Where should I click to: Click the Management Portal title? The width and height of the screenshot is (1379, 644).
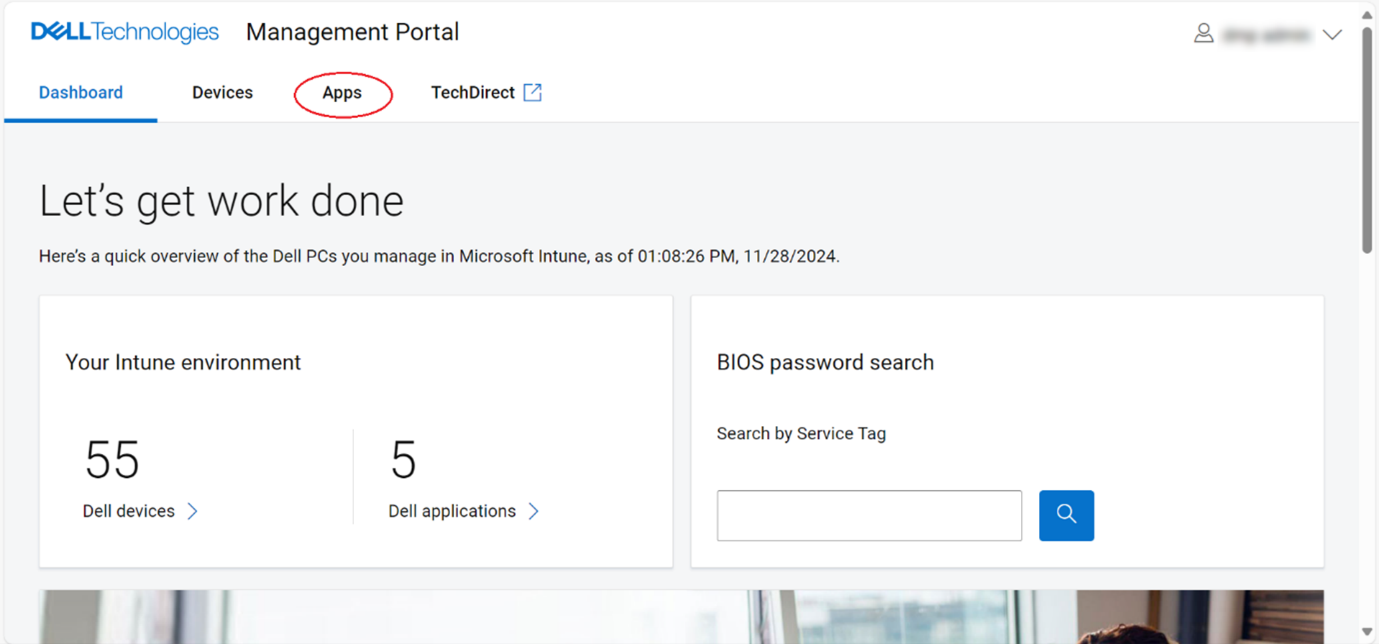(x=352, y=32)
